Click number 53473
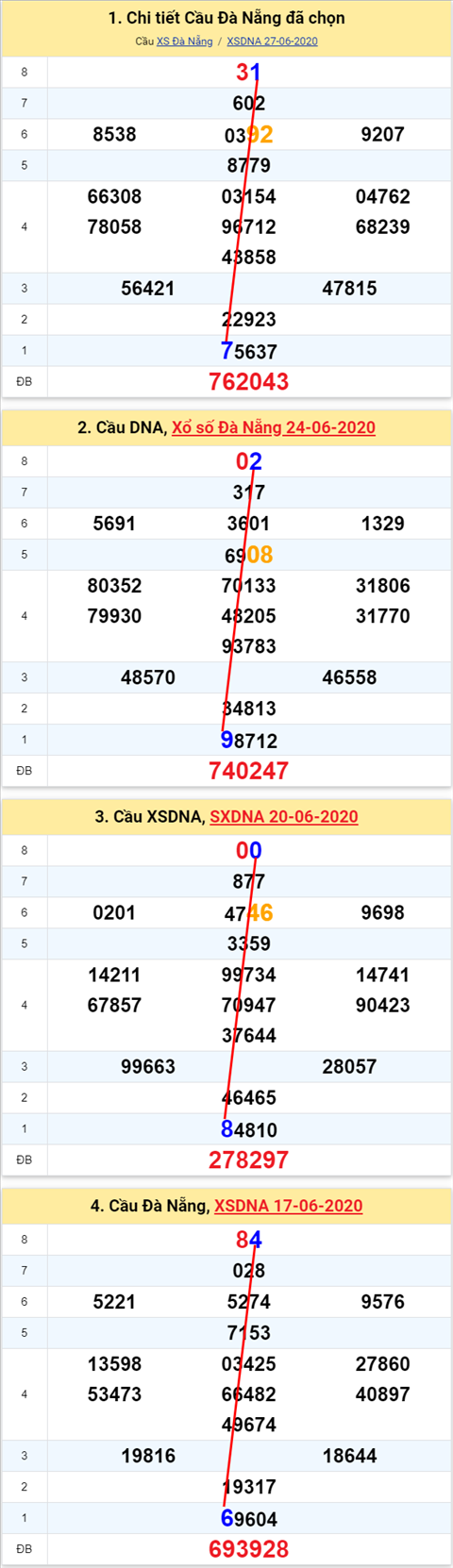Image resolution: width=453 pixels, height=1568 pixels. [x=114, y=1394]
